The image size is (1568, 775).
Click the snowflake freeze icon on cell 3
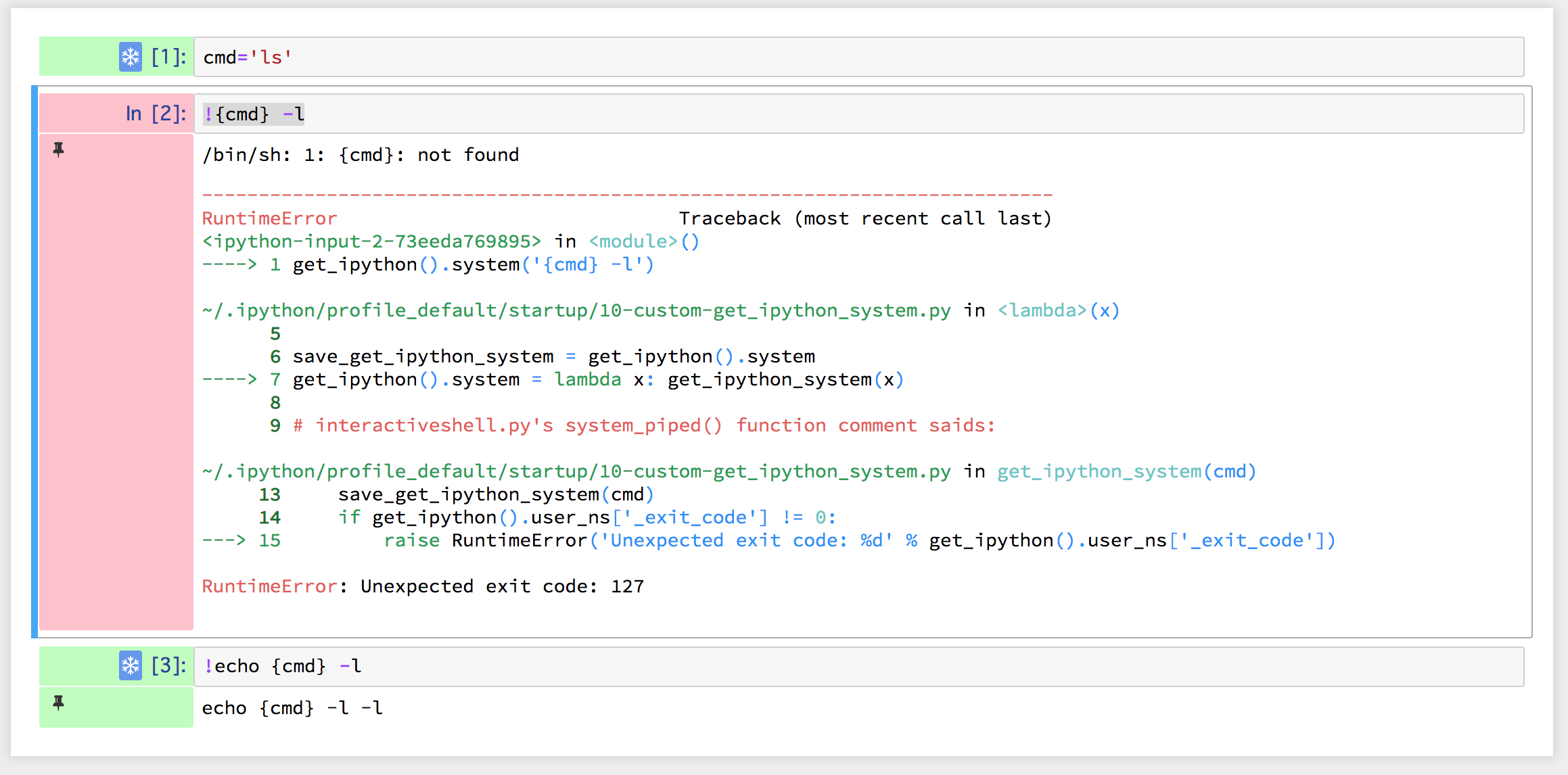(x=131, y=665)
